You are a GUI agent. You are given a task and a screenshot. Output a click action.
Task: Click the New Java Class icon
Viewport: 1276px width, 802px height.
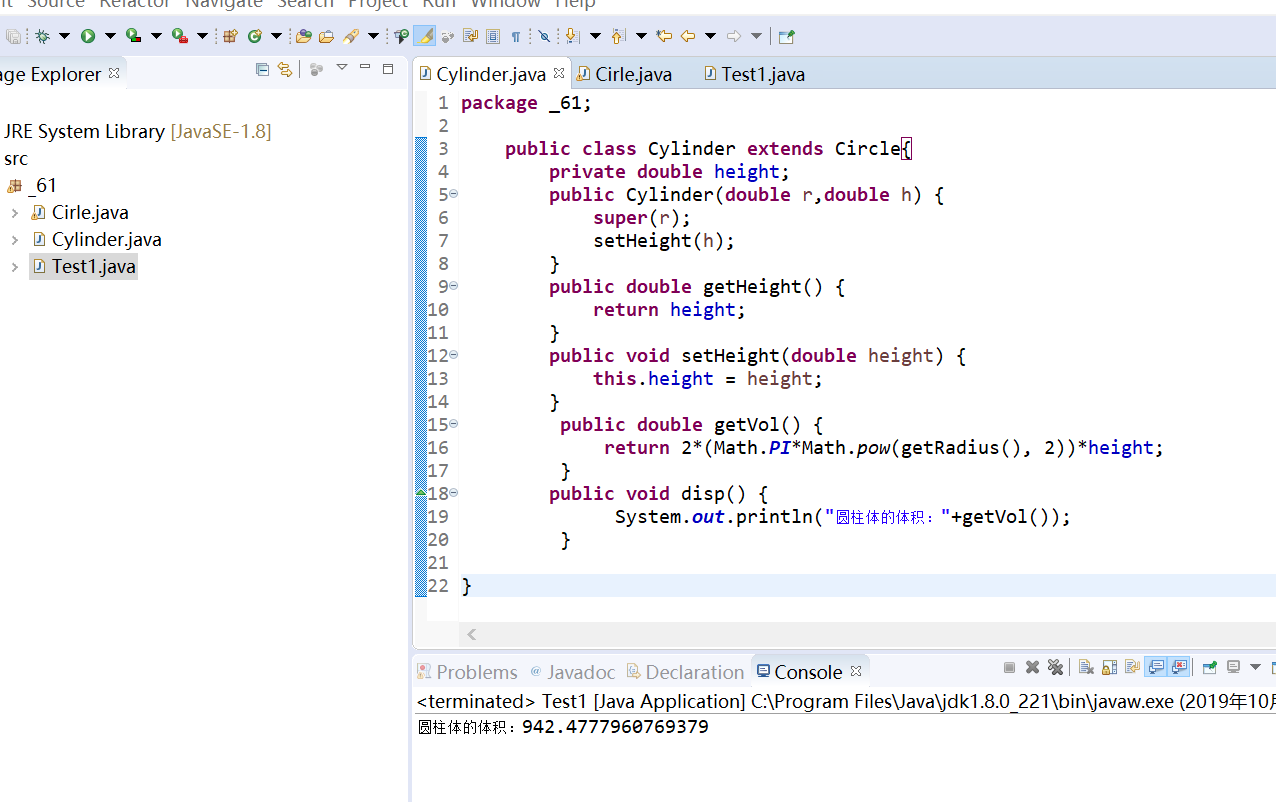tap(255, 37)
